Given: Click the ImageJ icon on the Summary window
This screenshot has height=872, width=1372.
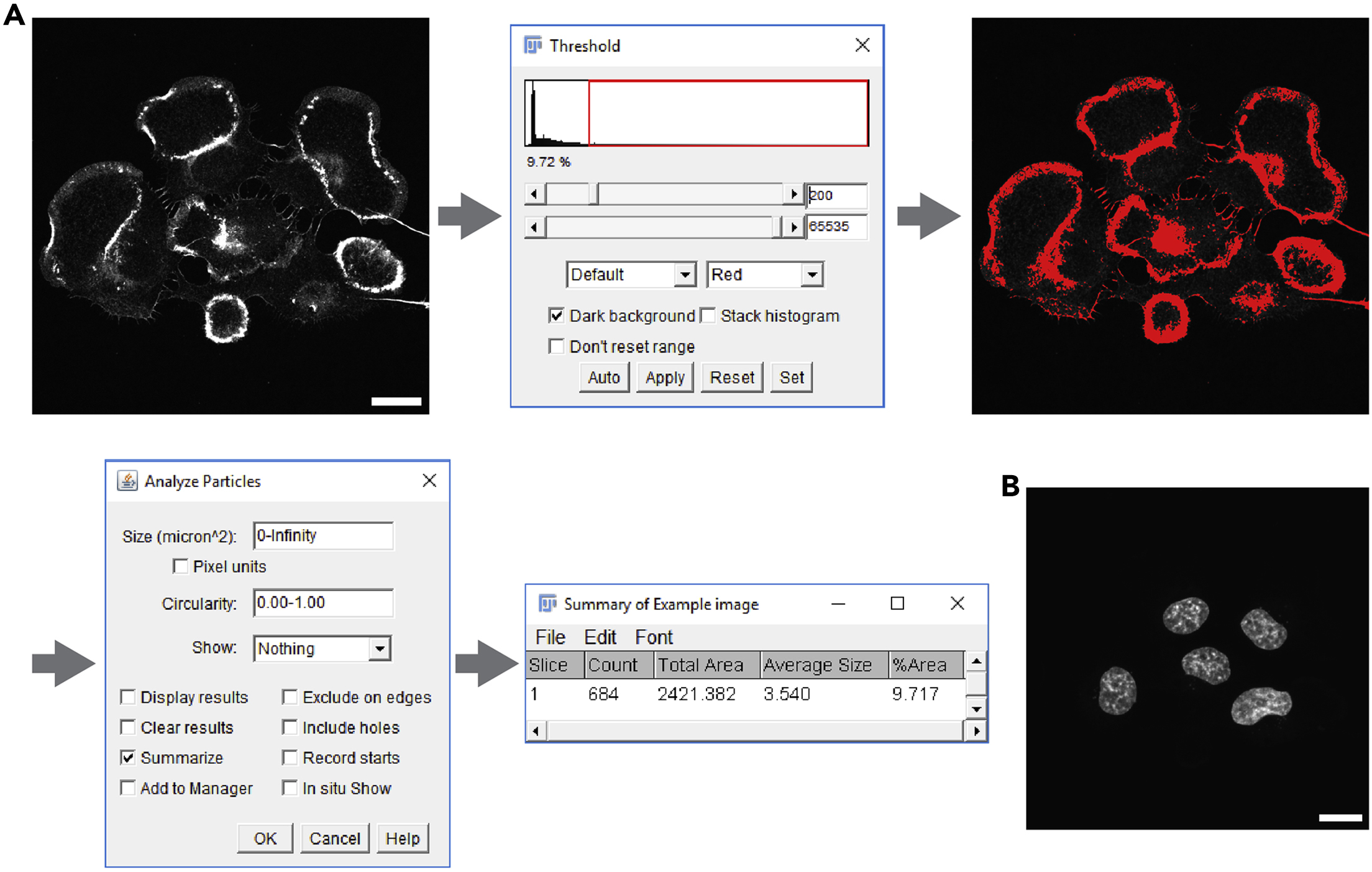Looking at the screenshot, I should point(547,603).
